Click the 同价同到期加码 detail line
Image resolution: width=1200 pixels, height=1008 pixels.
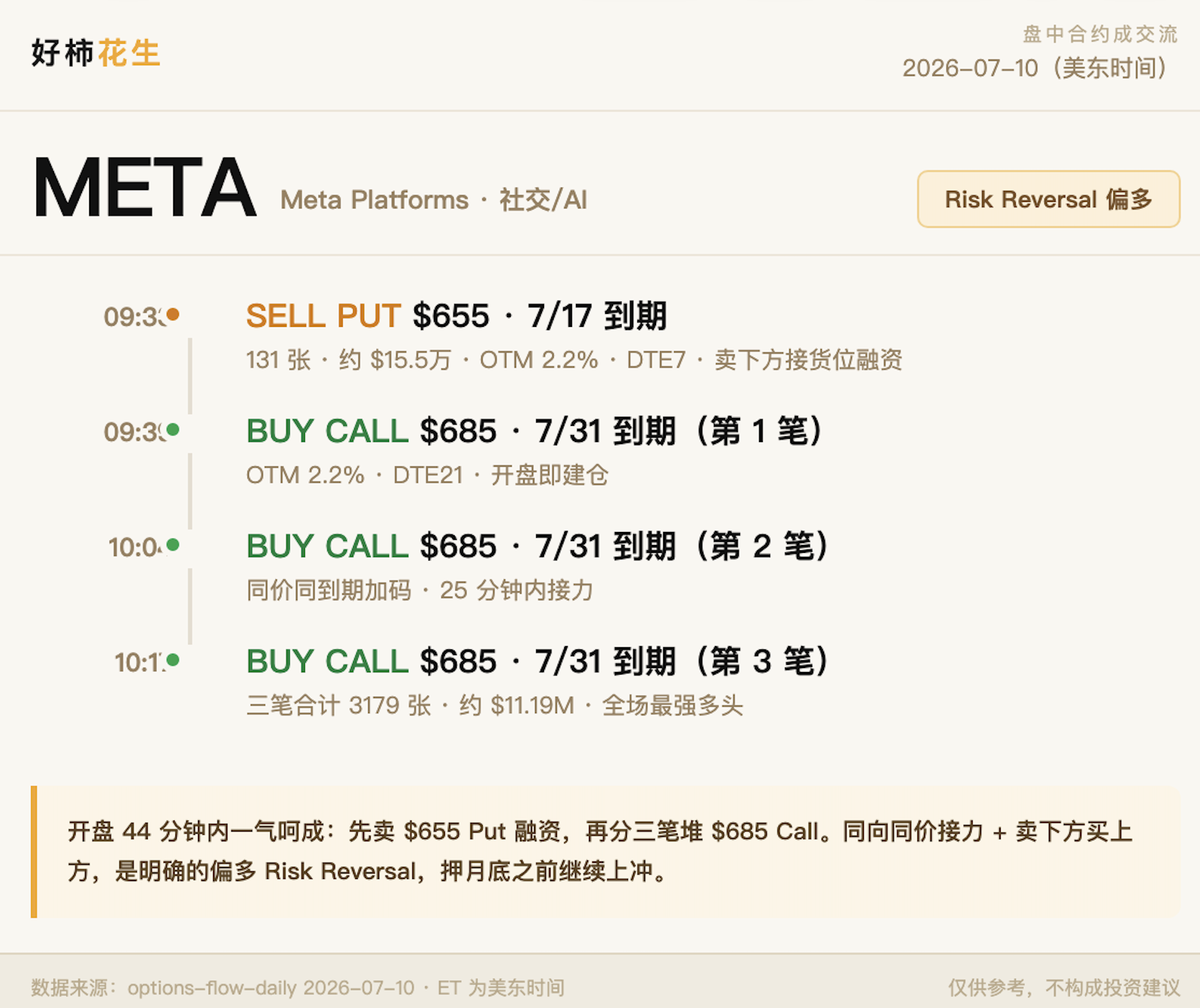(x=420, y=591)
